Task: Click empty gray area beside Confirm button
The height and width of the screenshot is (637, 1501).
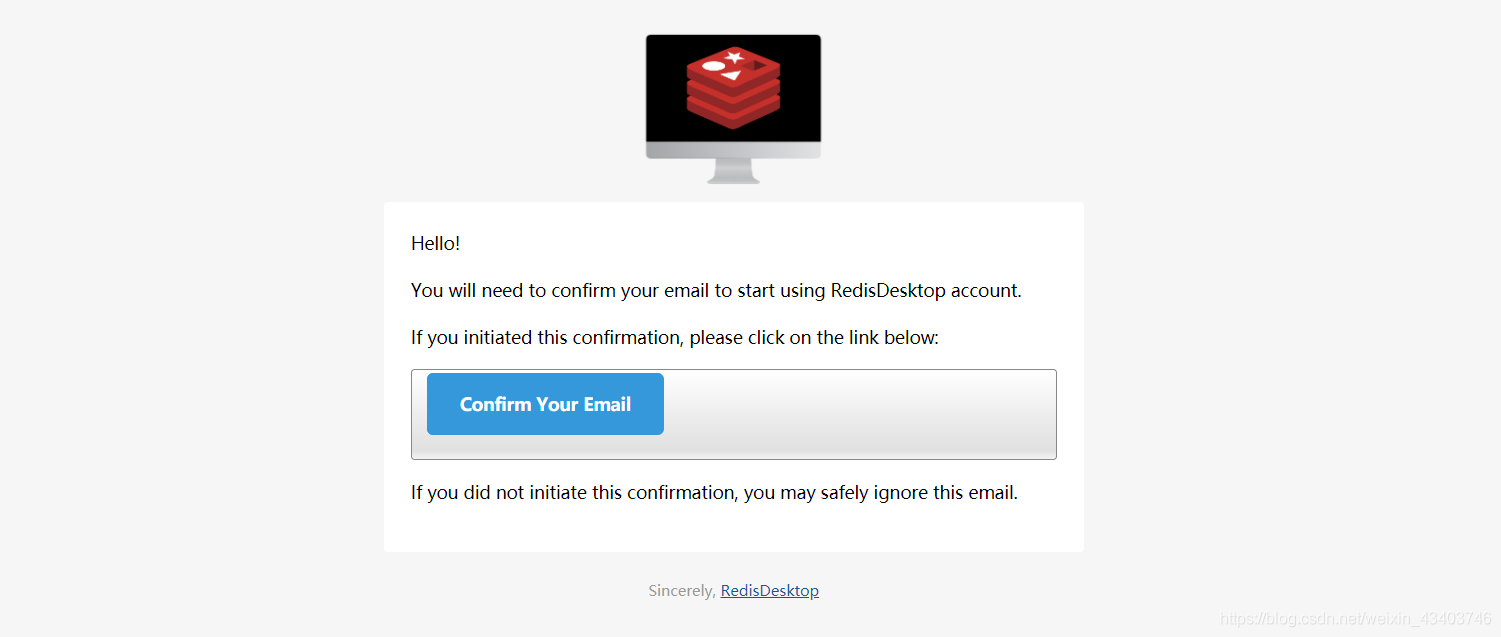Action: point(858,414)
